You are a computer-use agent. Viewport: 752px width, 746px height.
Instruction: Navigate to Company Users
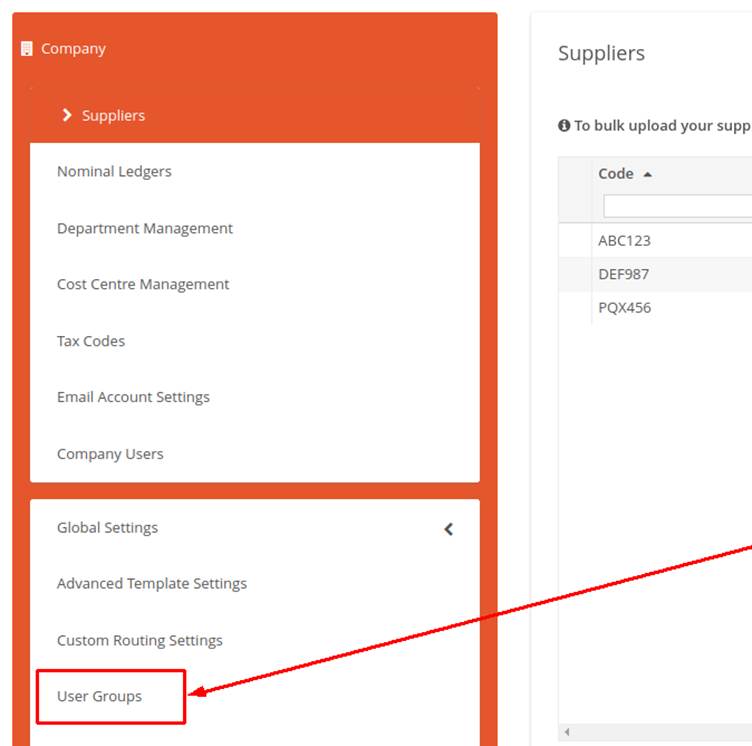(x=110, y=454)
